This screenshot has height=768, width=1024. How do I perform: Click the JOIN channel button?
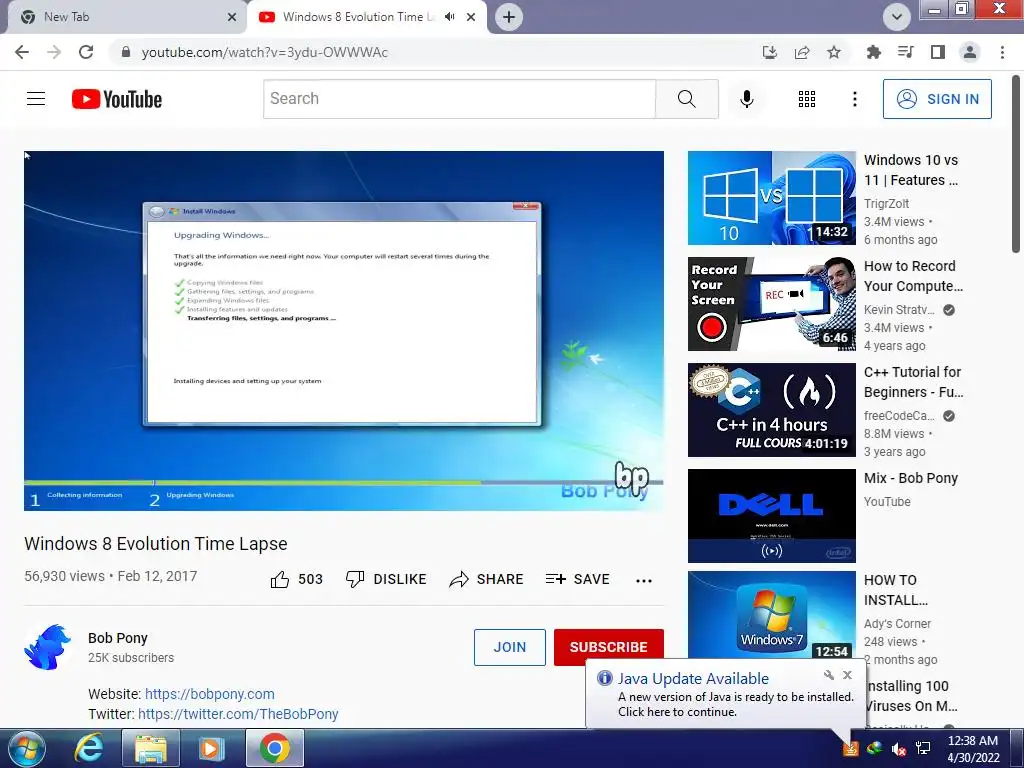click(509, 647)
